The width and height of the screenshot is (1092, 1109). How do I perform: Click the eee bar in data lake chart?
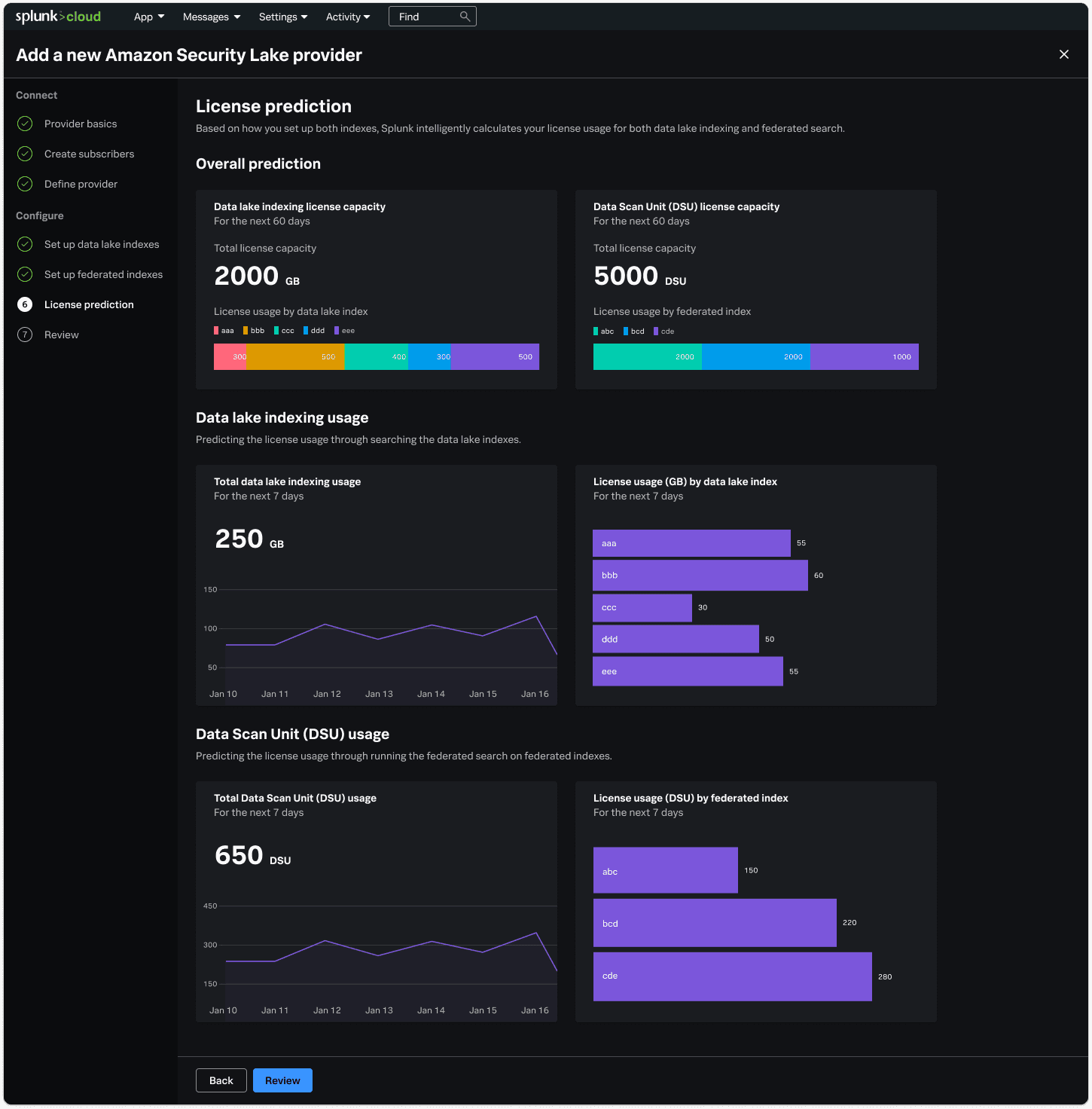(688, 671)
